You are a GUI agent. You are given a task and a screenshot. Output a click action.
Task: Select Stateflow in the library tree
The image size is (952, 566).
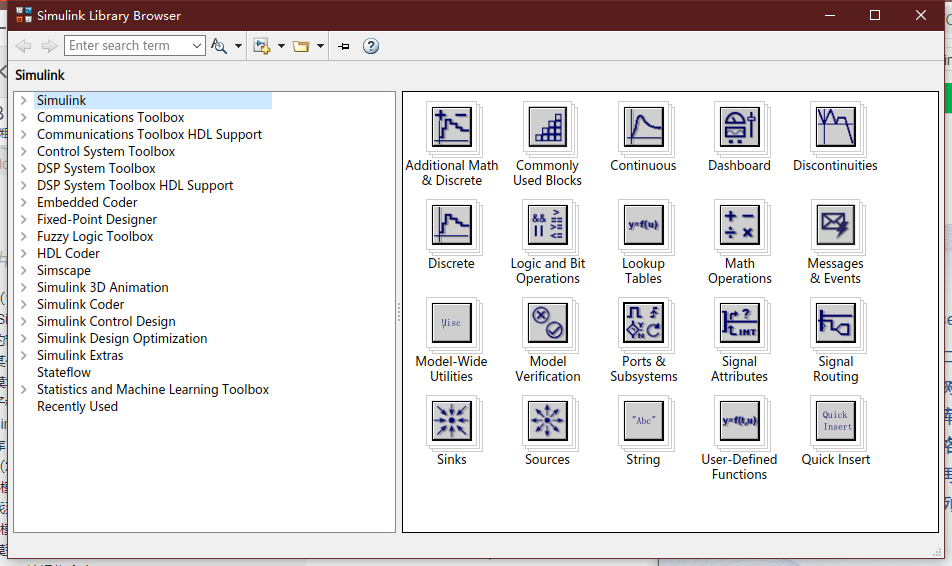click(x=64, y=372)
